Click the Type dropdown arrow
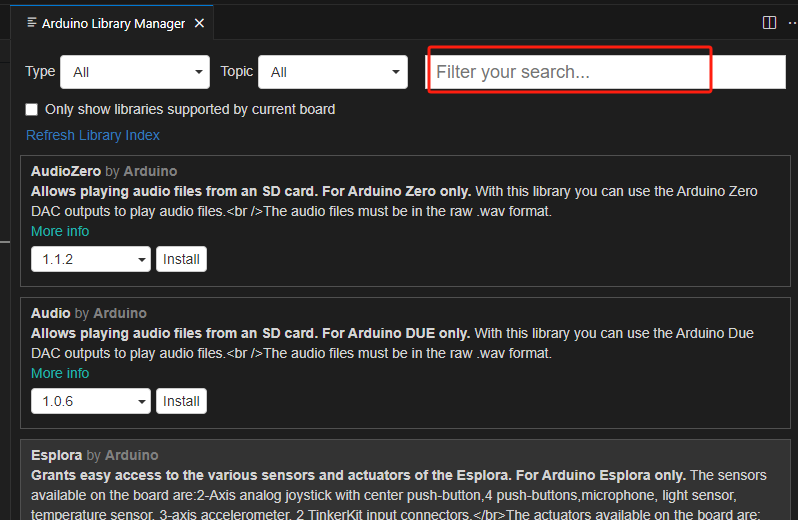 (199, 72)
